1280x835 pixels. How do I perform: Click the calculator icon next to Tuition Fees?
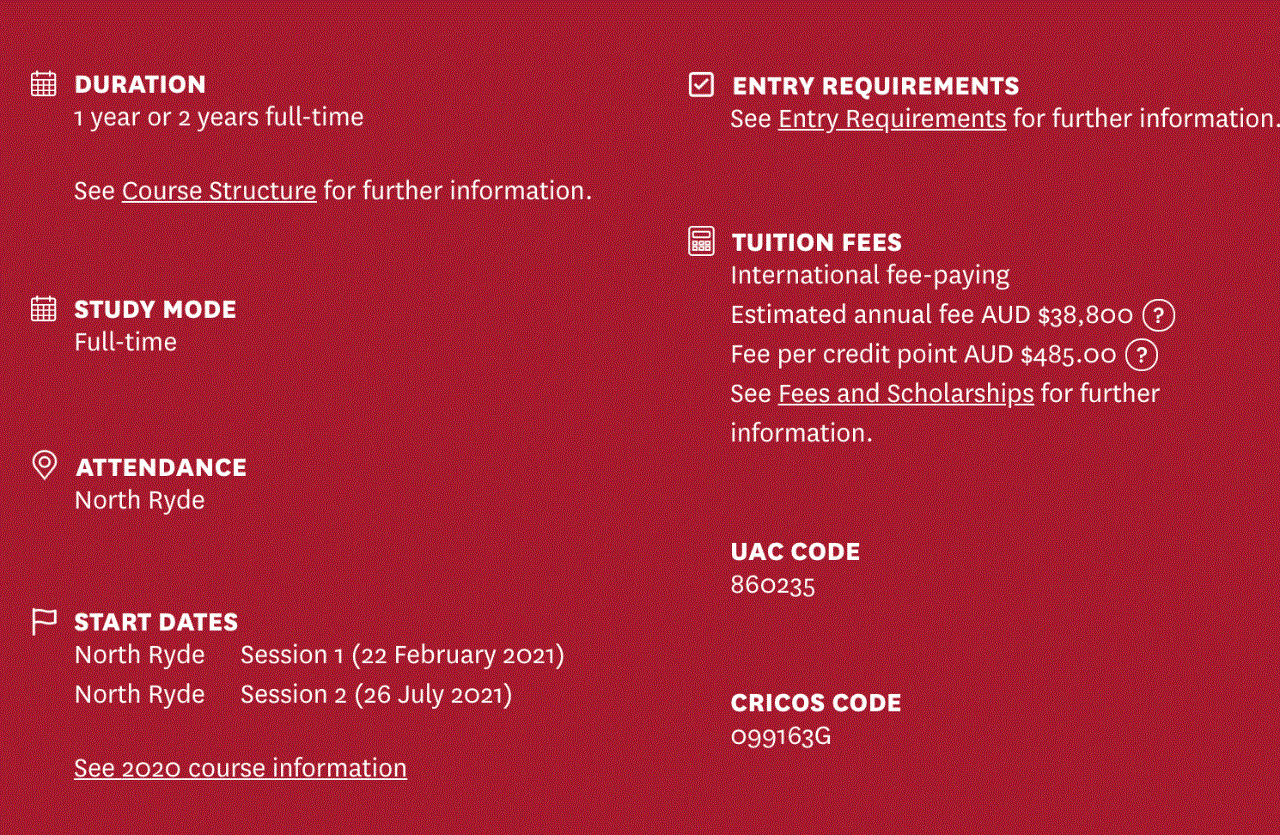702,242
